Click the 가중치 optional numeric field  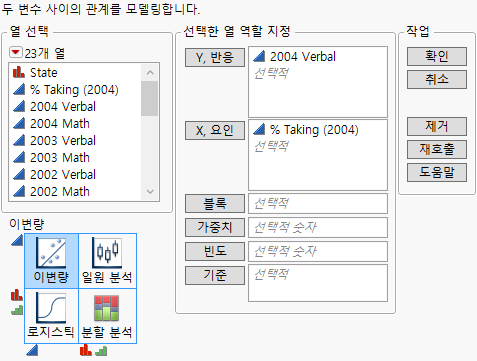(x=318, y=227)
